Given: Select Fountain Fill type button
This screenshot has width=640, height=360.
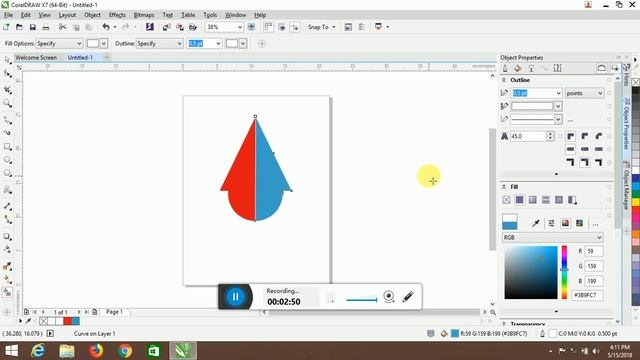Looking at the screenshot, I should point(532,200).
